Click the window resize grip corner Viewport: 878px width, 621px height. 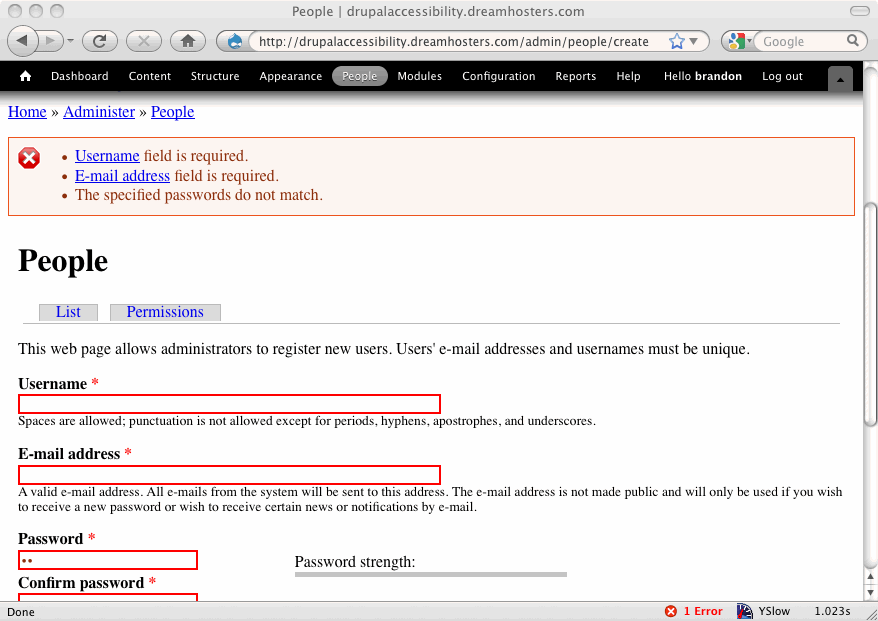(x=871, y=614)
